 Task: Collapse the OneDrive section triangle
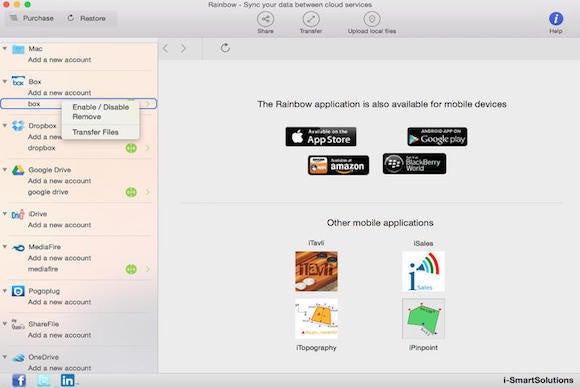click(x=5, y=357)
